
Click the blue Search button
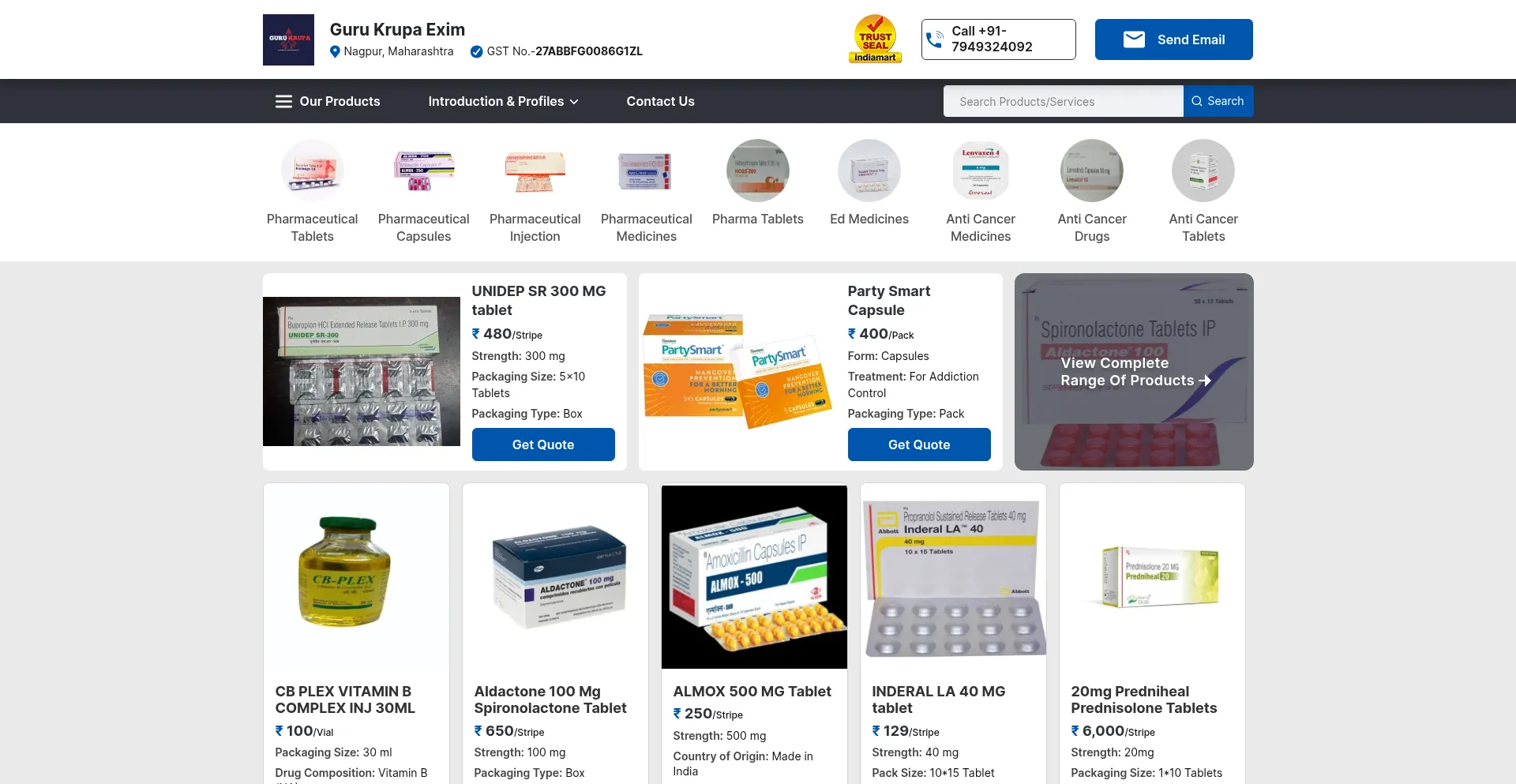[x=1218, y=101]
